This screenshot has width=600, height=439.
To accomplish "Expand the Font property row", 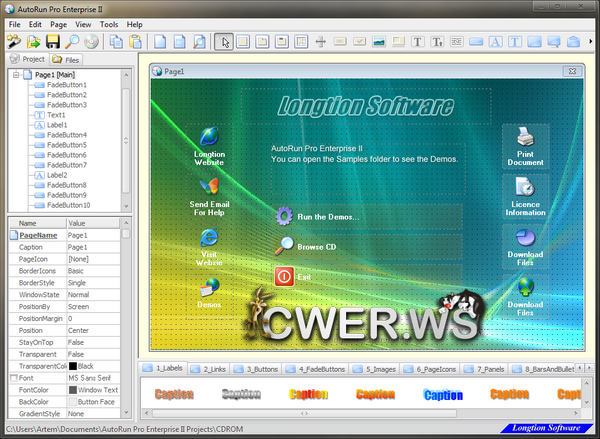I will click(x=13, y=378).
